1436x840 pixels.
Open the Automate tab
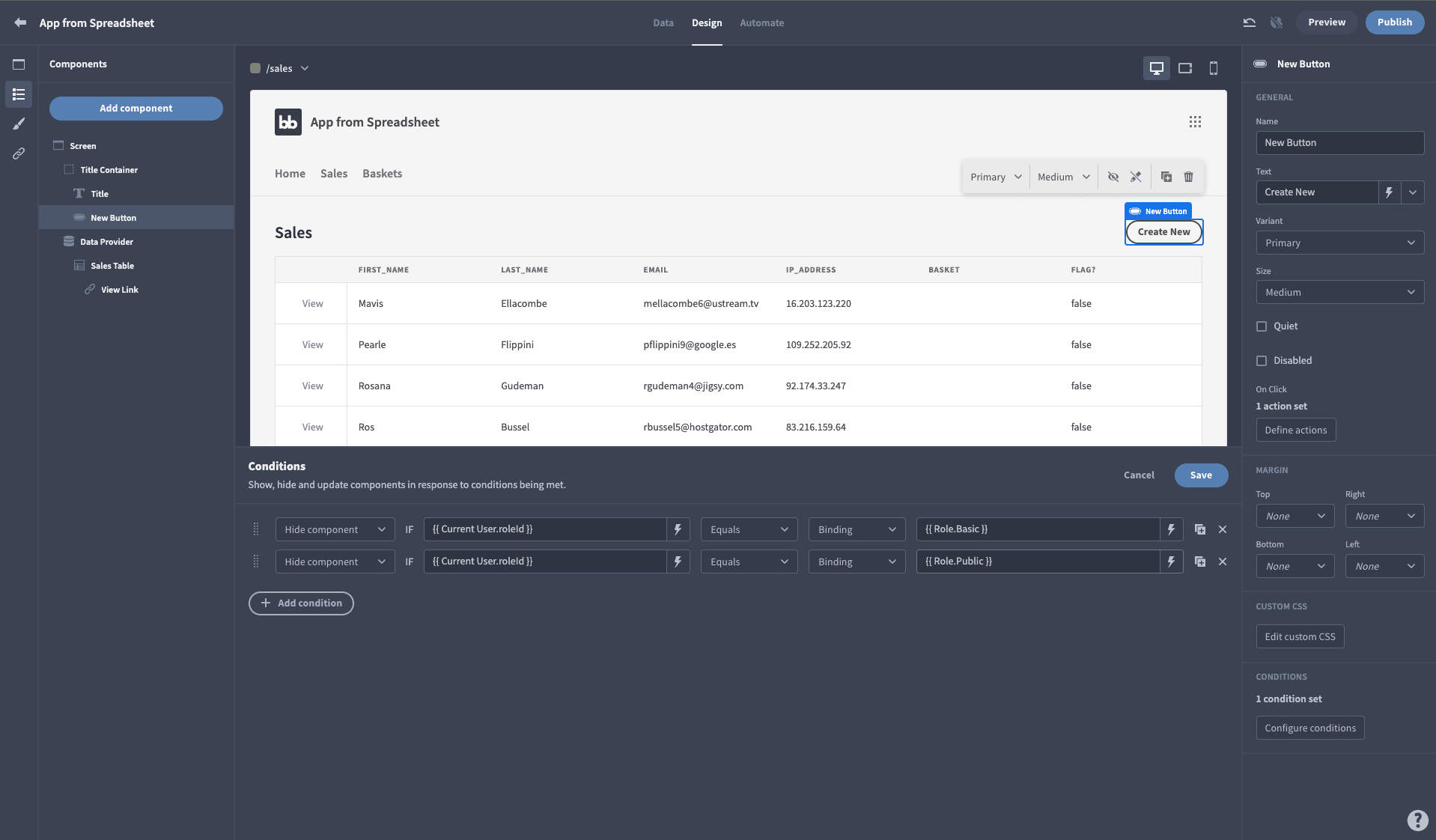pos(761,23)
